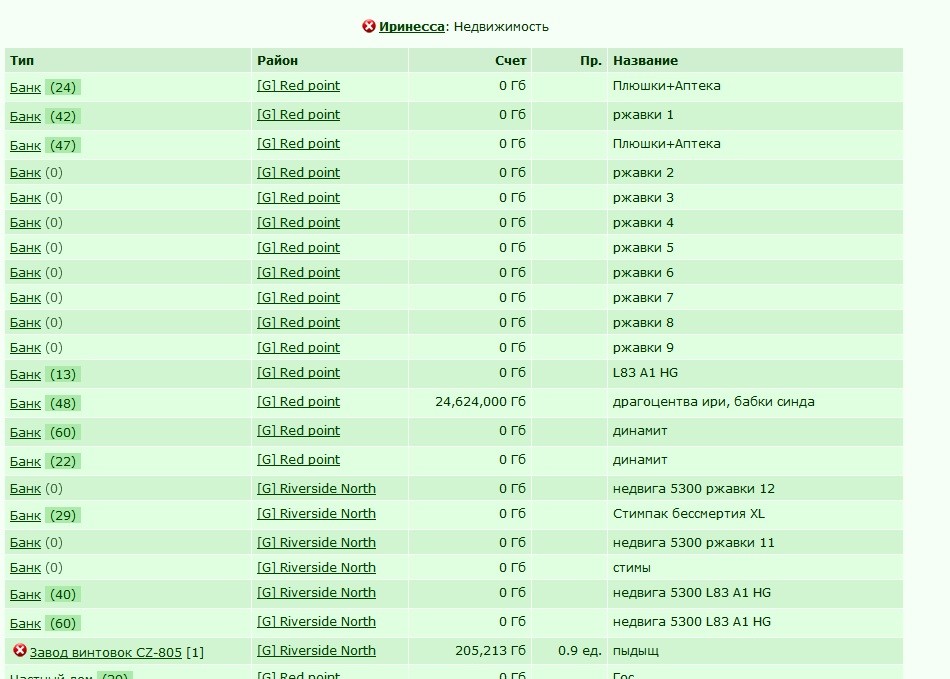Open Банк link for недвига 5300 ржавки 11
The width and height of the screenshot is (950, 679).
click(x=25, y=543)
